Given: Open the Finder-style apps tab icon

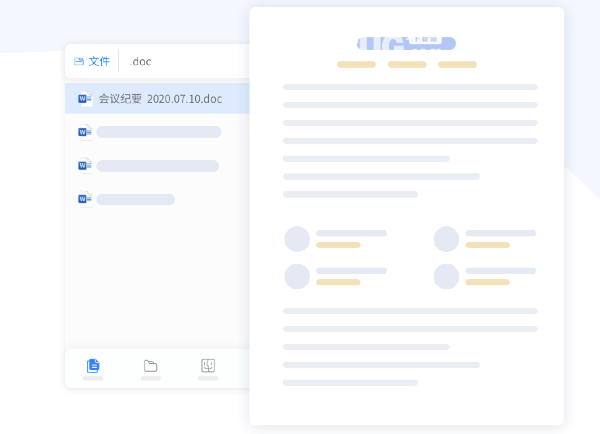Looking at the screenshot, I should click(208, 365).
